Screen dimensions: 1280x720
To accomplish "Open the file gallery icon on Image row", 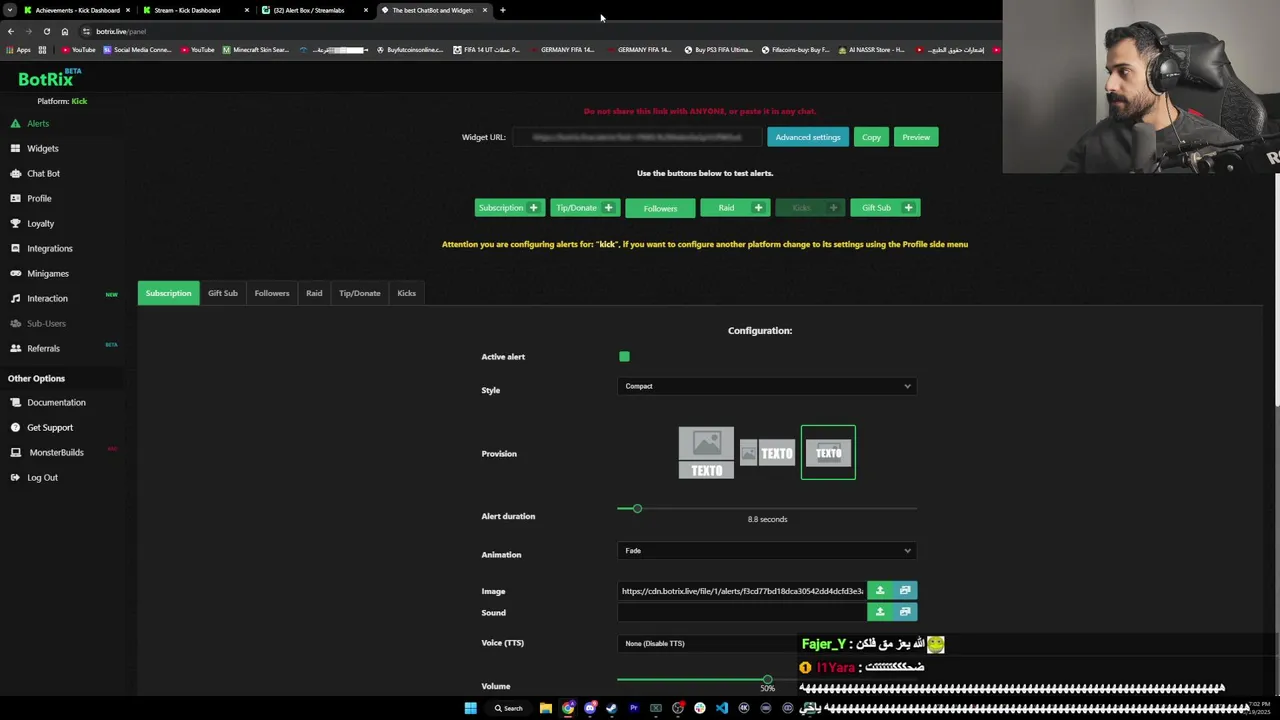I will [905, 590].
